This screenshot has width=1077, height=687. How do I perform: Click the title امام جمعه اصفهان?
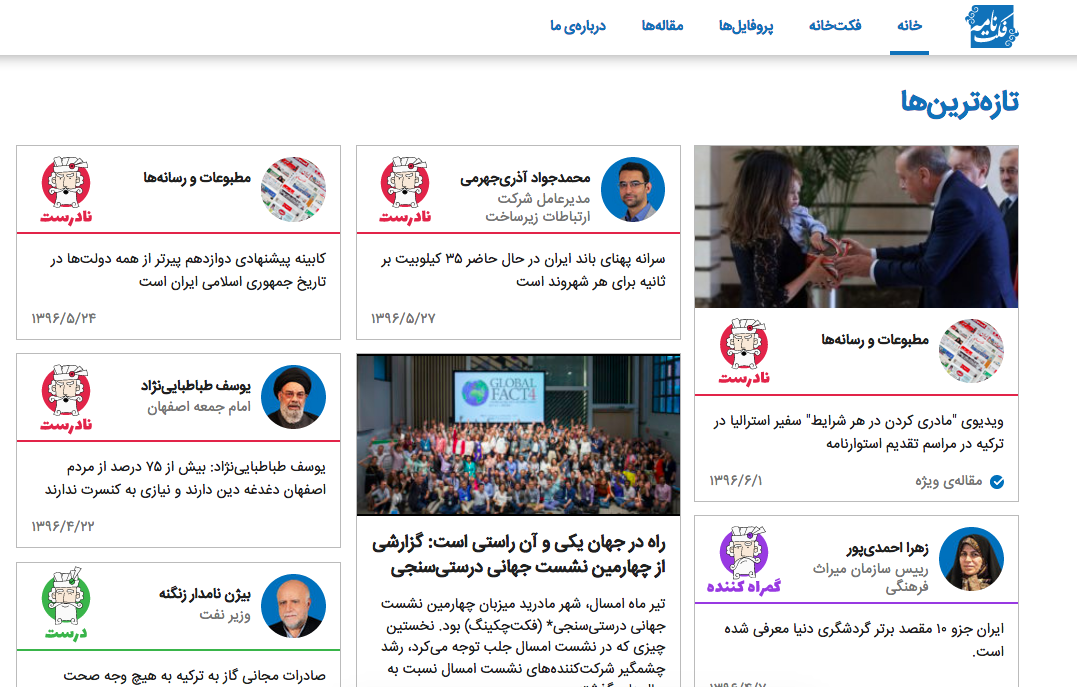click(199, 407)
